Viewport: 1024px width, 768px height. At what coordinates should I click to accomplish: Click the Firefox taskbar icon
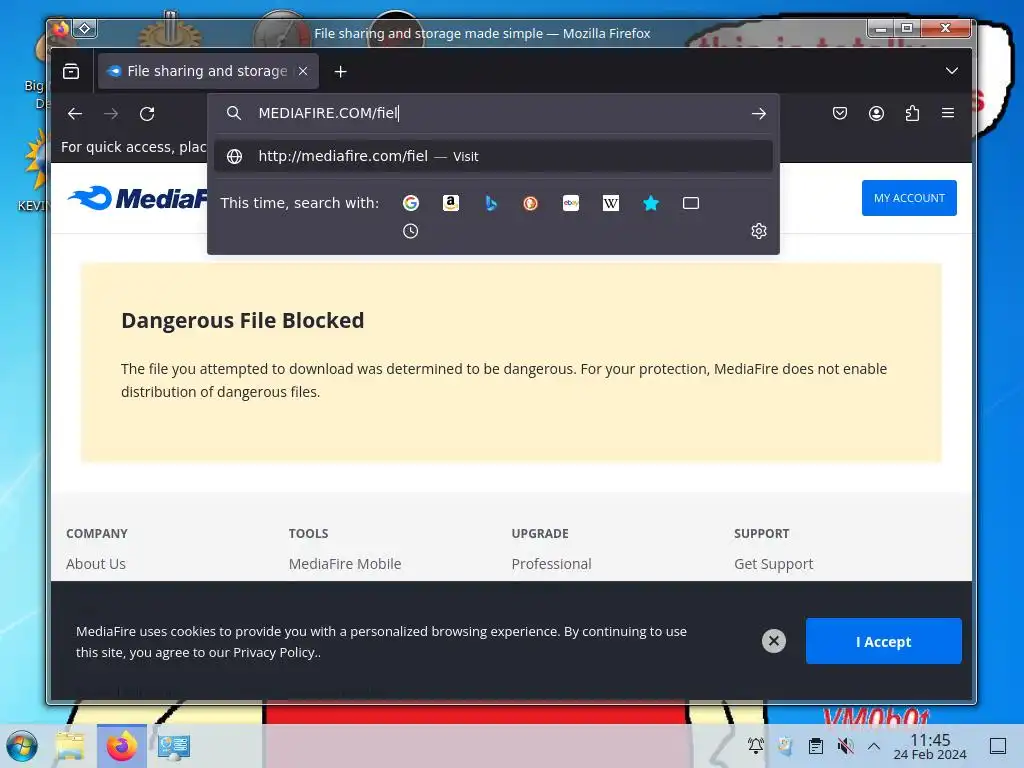[121, 746]
